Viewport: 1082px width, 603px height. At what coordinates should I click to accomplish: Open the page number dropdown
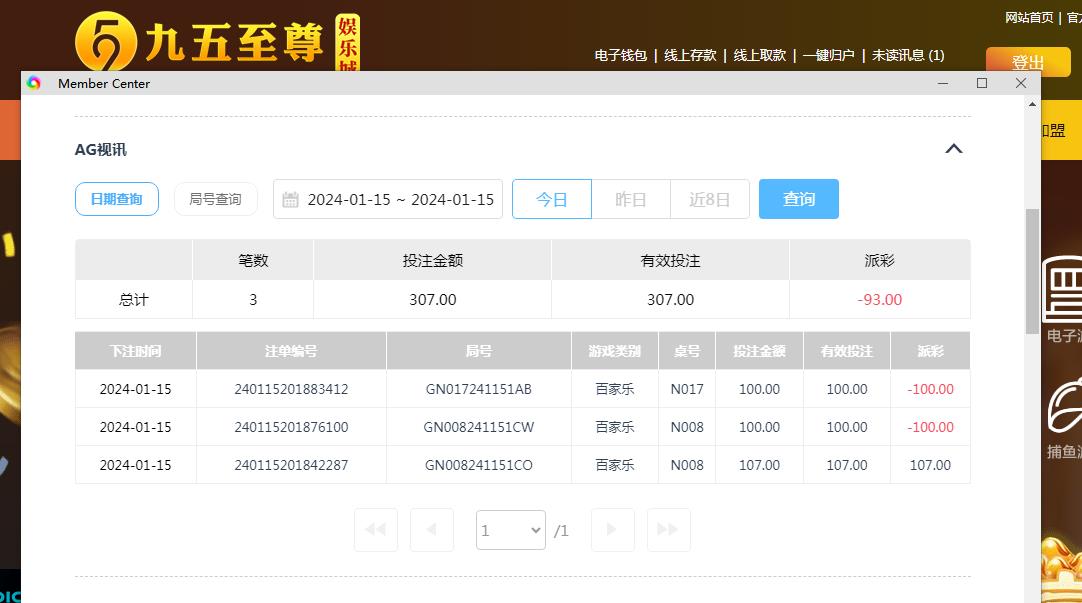[511, 530]
